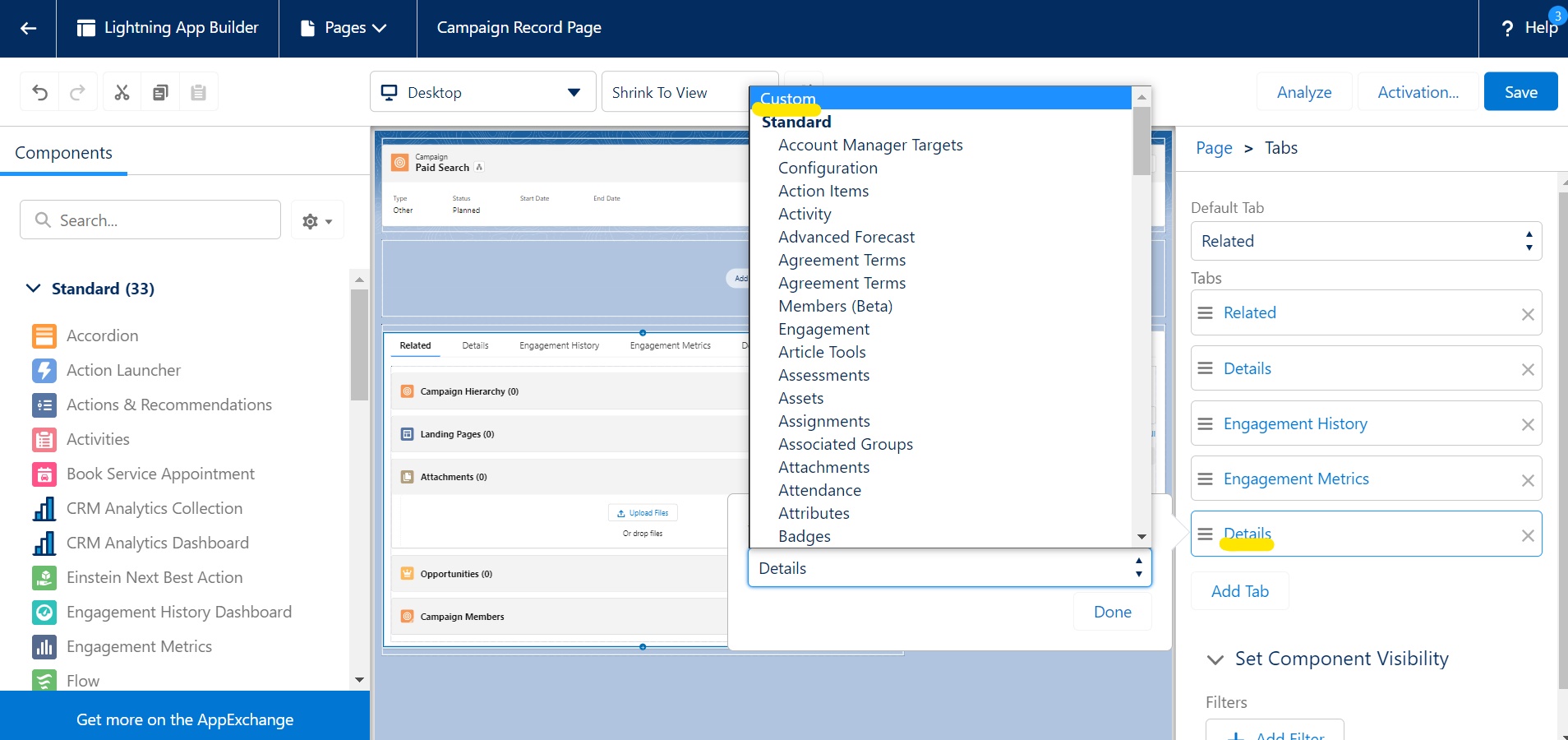Click the Analyze button
This screenshot has width=1568, height=740.
(x=1304, y=92)
